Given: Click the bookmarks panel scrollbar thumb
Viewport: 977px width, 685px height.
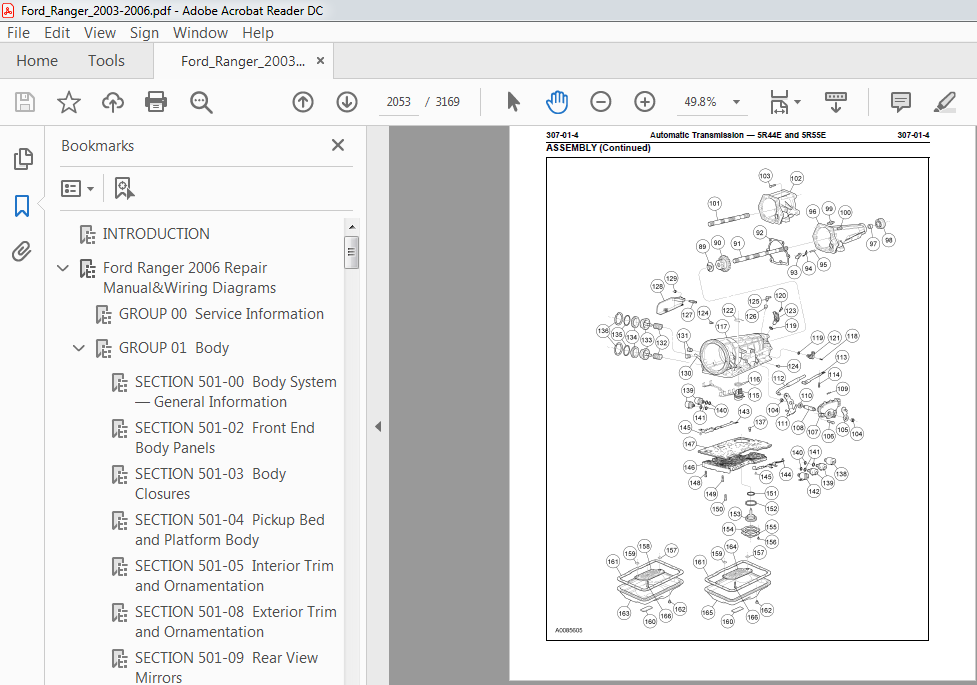Looking at the screenshot, I should (x=351, y=252).
